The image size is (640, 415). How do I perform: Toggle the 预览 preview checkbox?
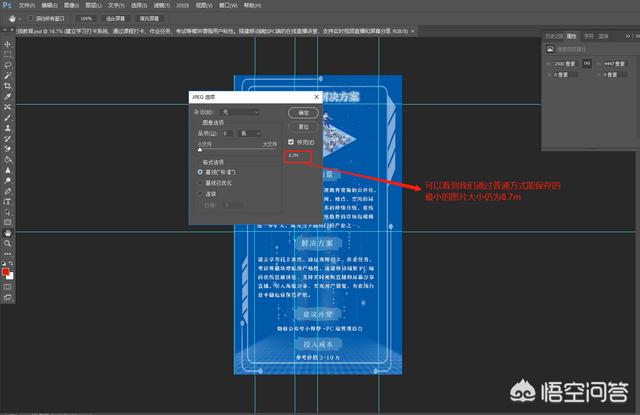coord(291,142)
